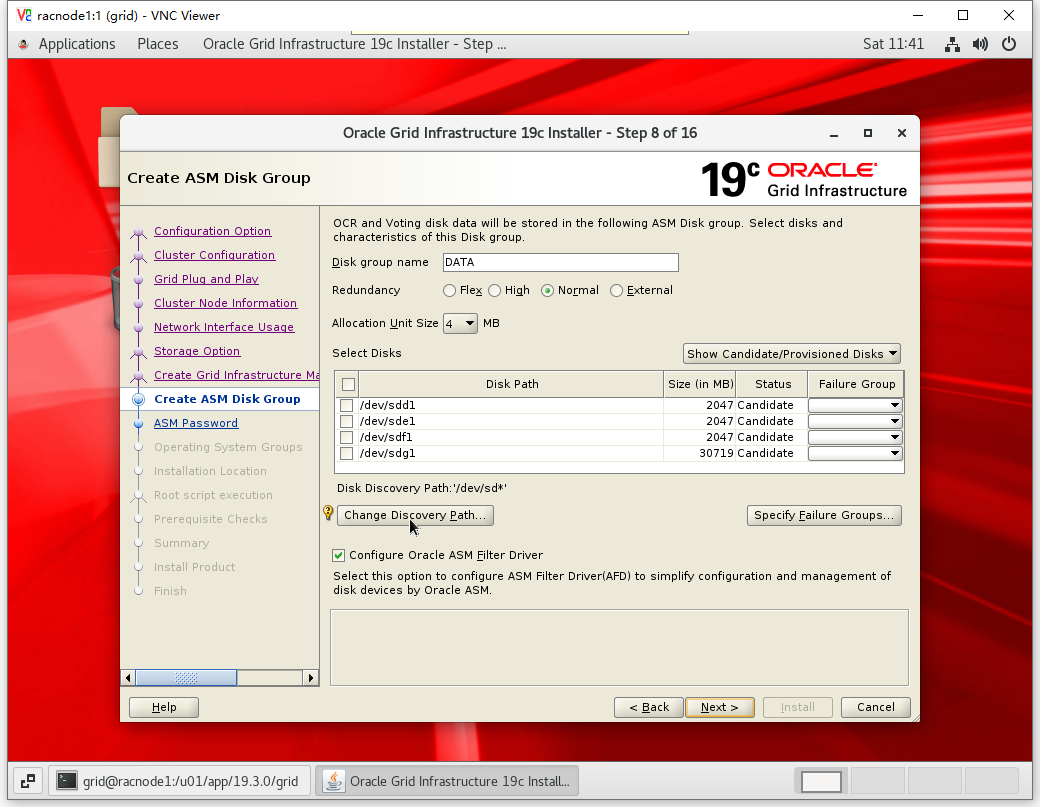Select the External redundancy option

617,291
